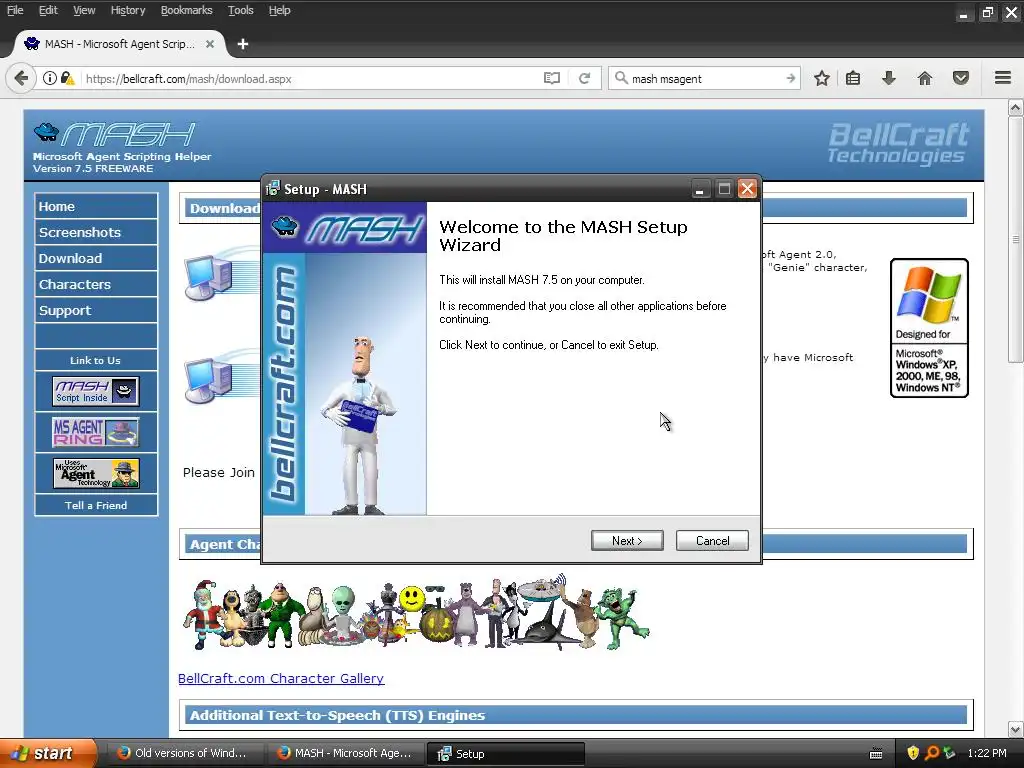
Task: Click the Designed for Windows XP badge
Action: click(x=929, y=328)
